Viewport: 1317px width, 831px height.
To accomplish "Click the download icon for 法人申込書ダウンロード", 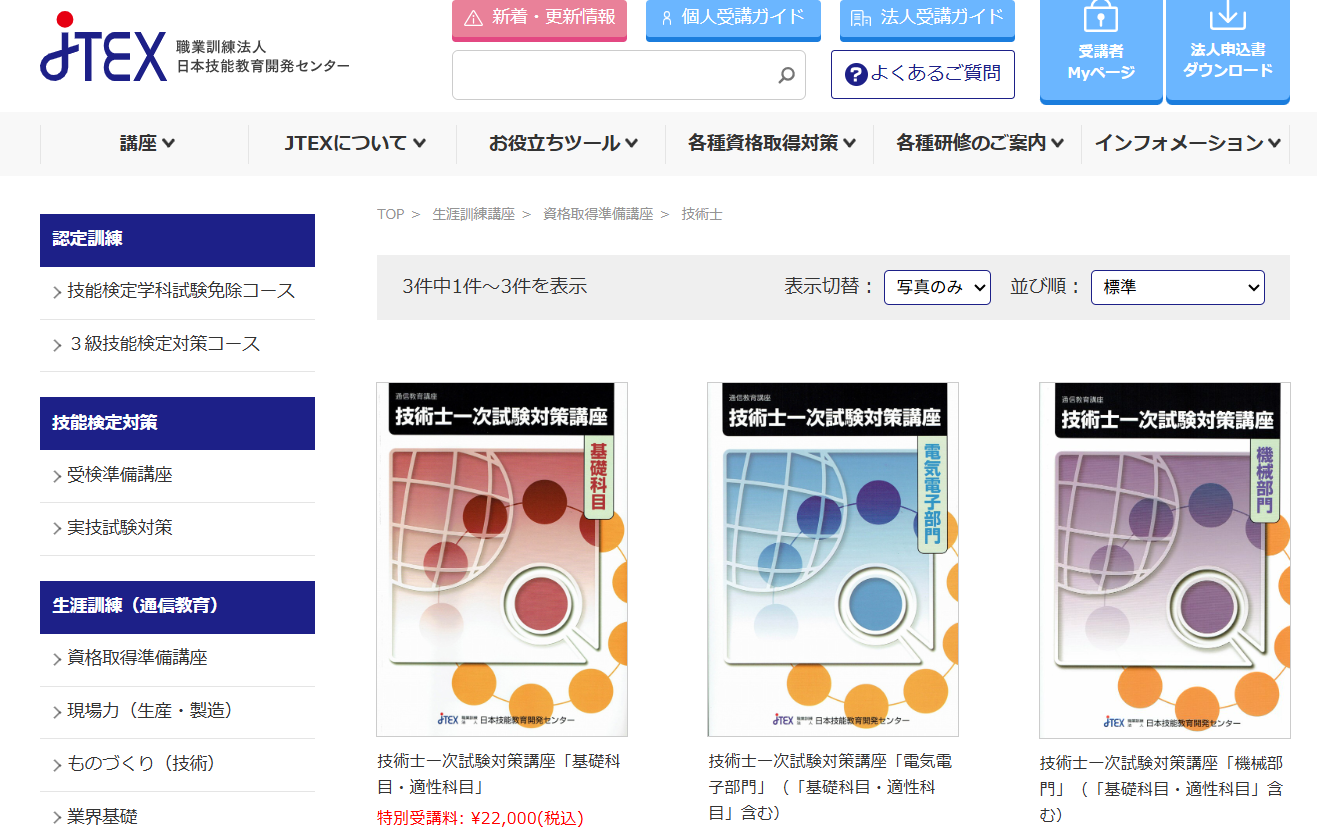I will click(1227, 15).
